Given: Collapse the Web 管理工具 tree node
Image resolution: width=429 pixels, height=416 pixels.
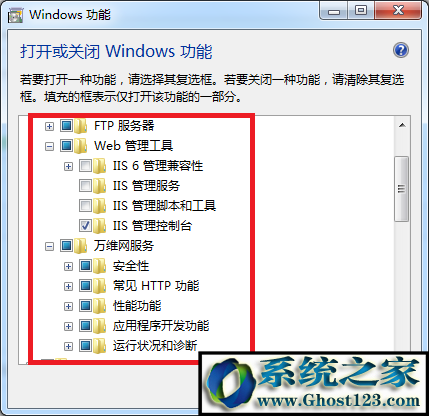Looking at the screenshot, I should tap(49, 146).
